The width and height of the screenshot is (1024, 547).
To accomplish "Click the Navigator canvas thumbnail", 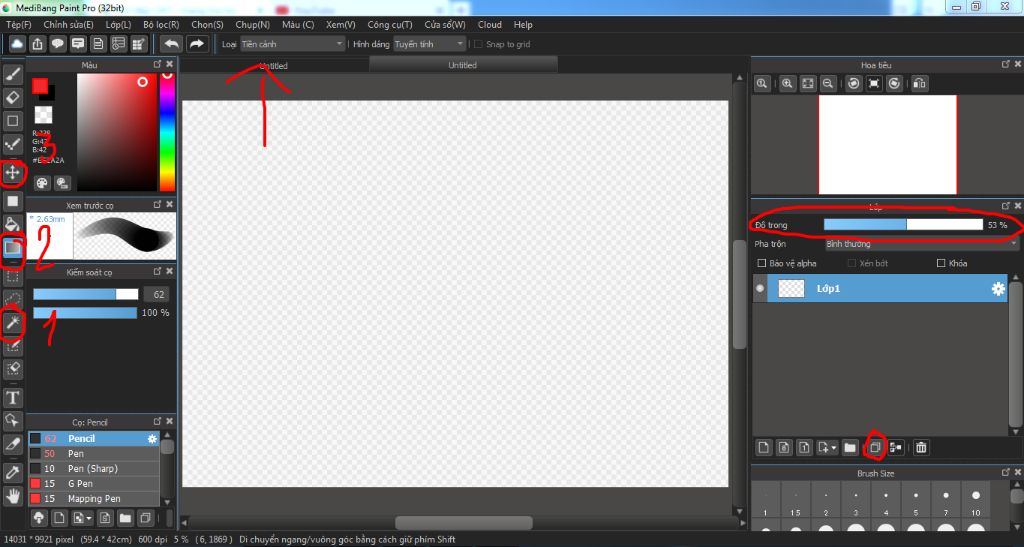I will tap(888, 145).
